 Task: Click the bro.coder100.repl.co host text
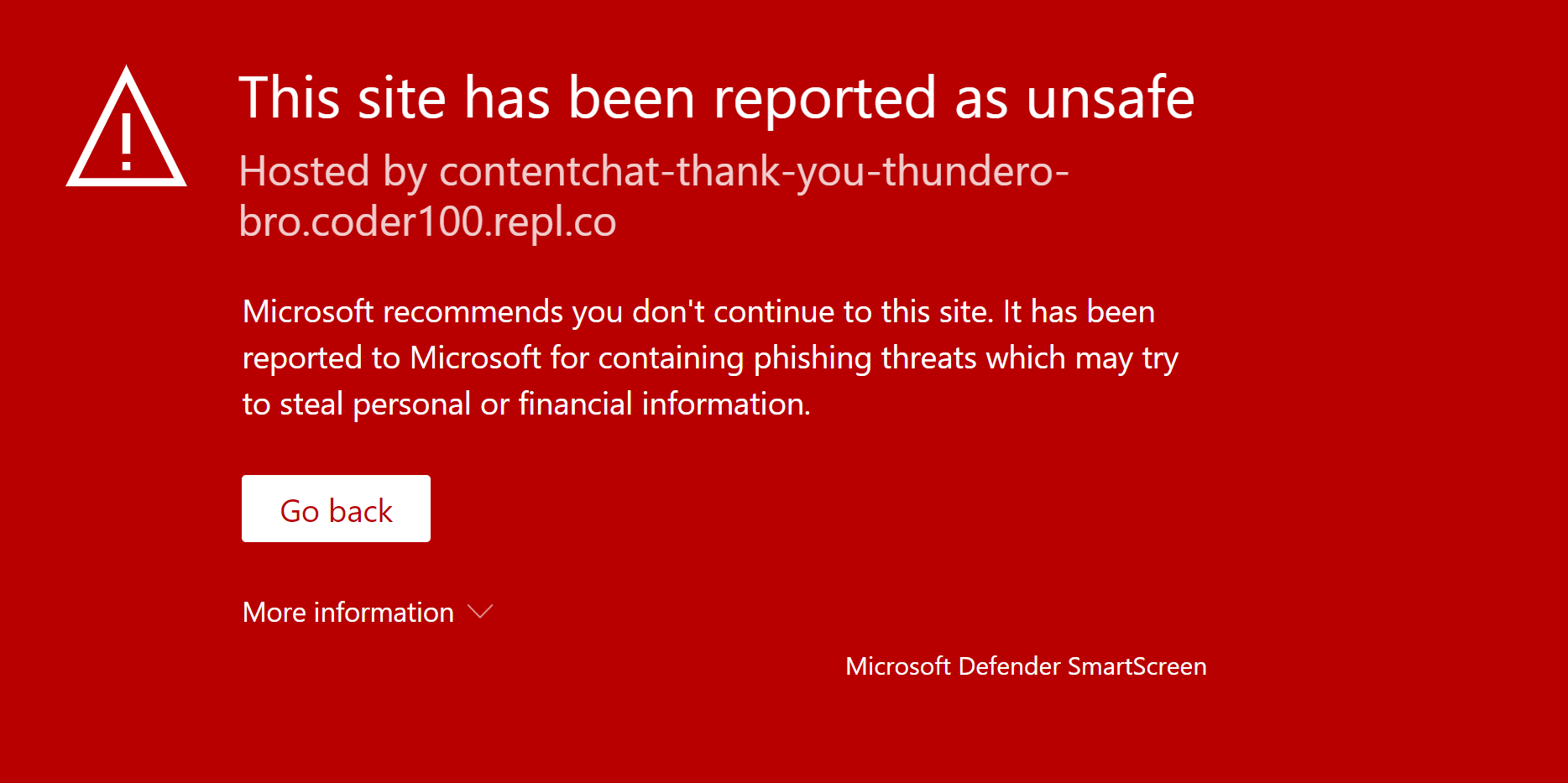pos(427,222)
